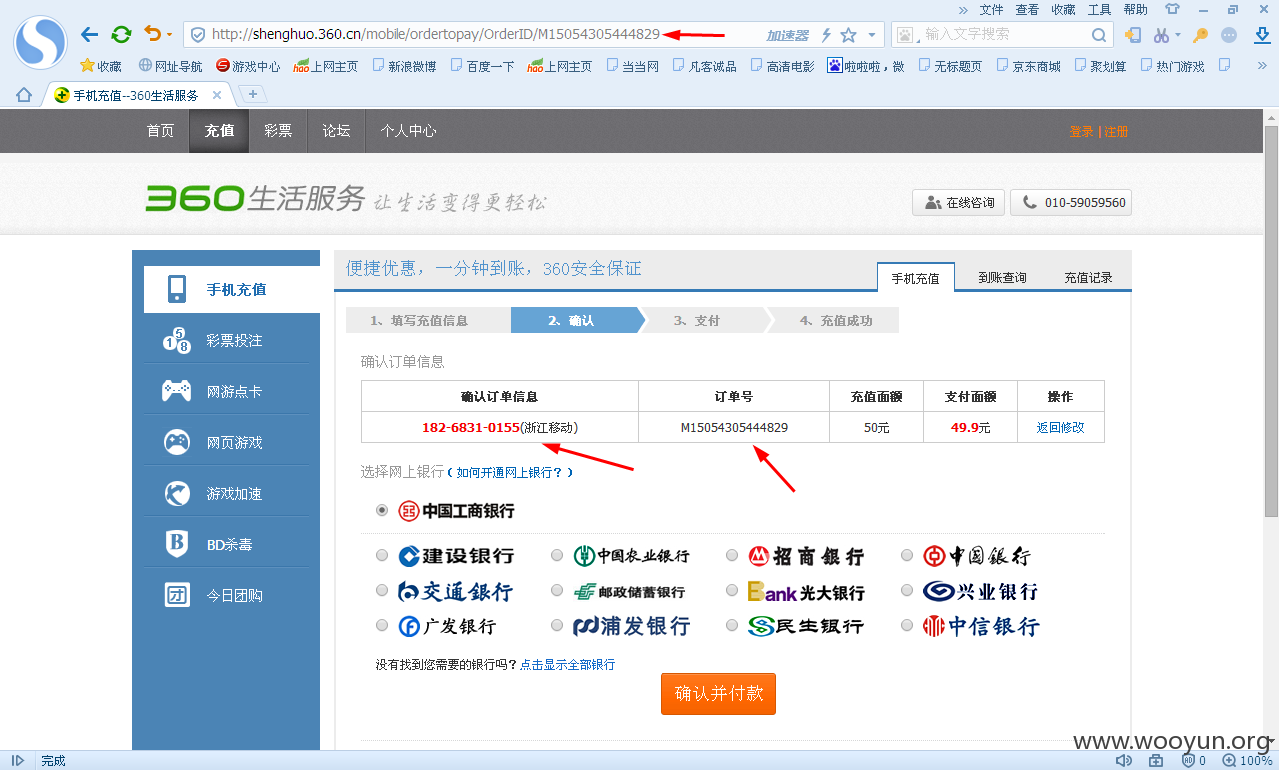Select 今日团购 in the left sidebar
This screenshot has width=1279, height=770.
(x=226, y=595)
